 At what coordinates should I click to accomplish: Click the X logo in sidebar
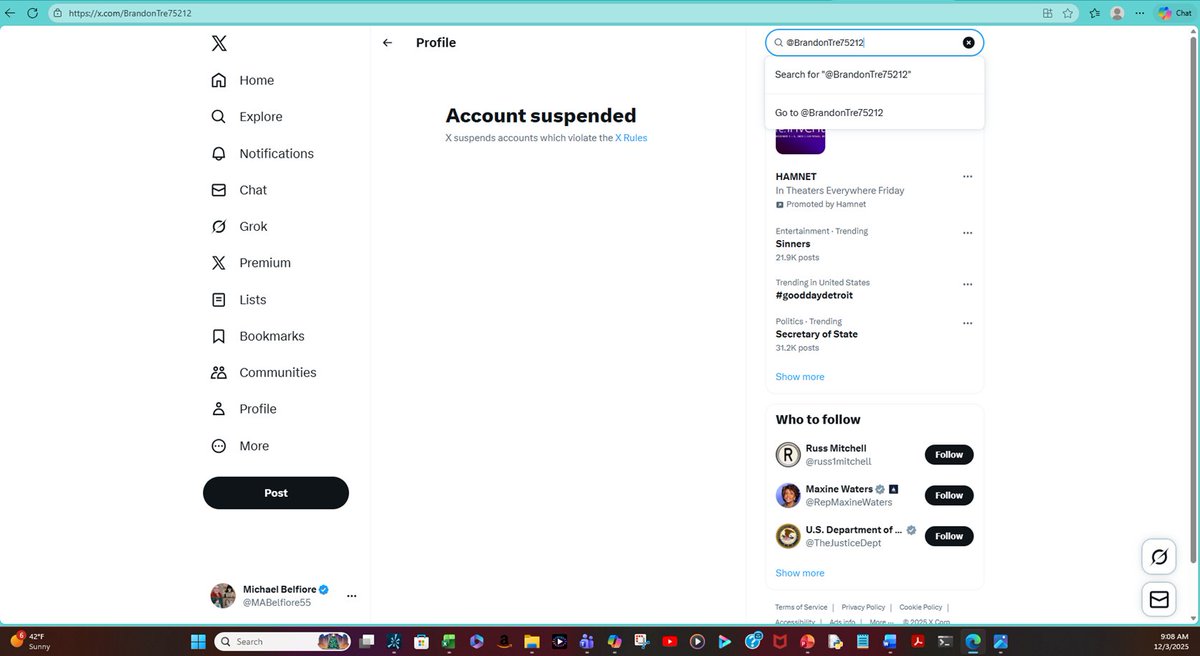point(219,43)
